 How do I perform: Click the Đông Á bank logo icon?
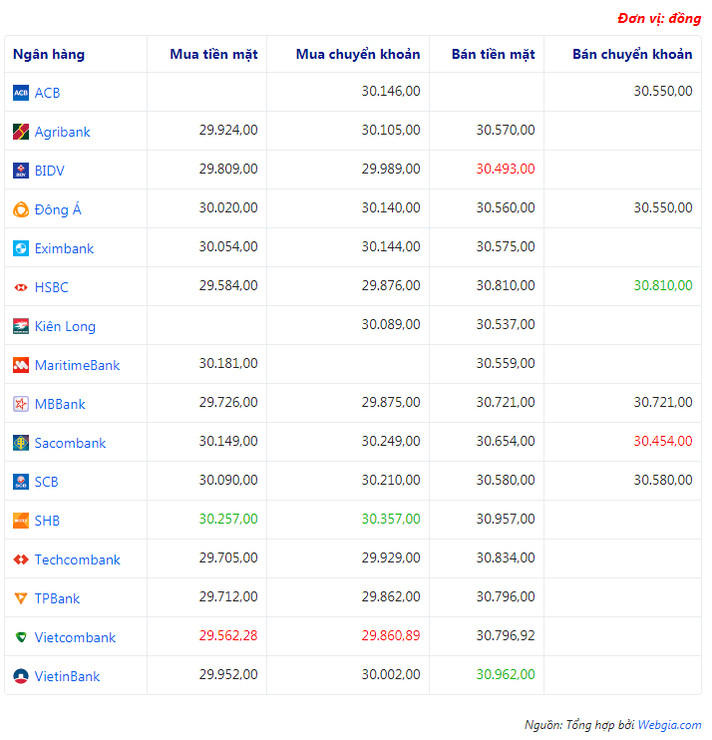click(20, 210)
